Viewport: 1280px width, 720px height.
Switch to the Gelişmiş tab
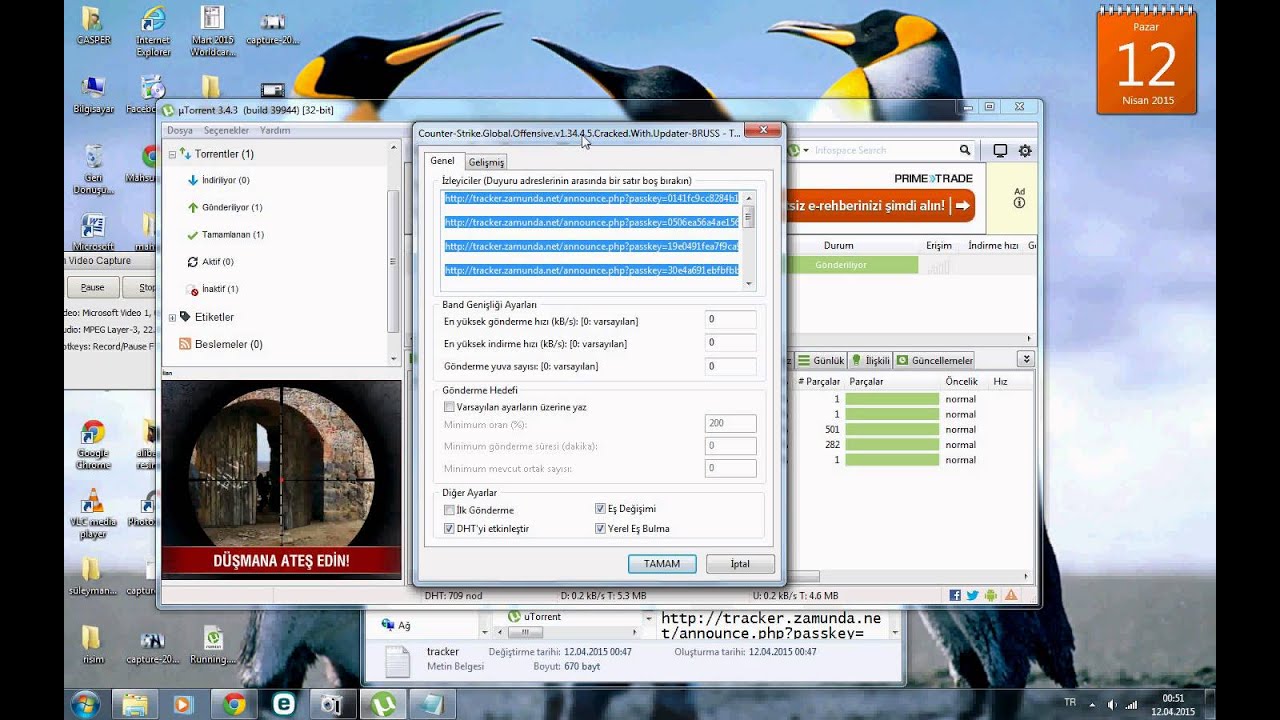click(486, 162)
